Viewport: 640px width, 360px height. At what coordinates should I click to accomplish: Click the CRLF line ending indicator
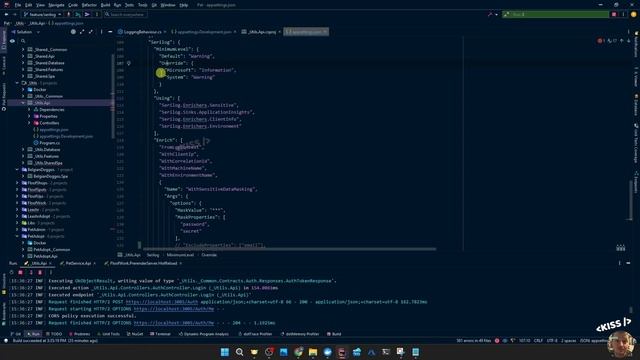538,340
